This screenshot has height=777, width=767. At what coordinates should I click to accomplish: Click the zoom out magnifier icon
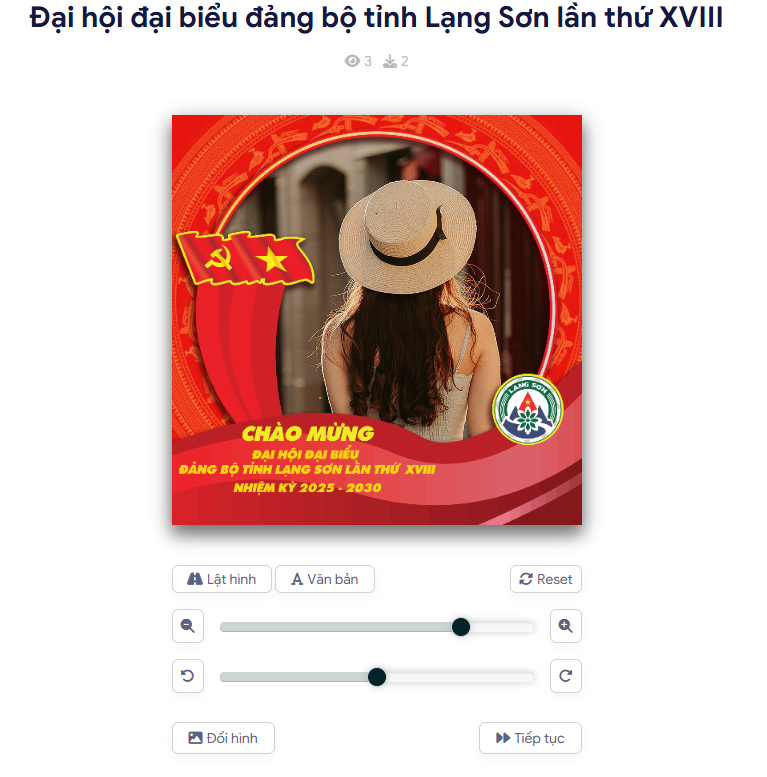(188, 626)
